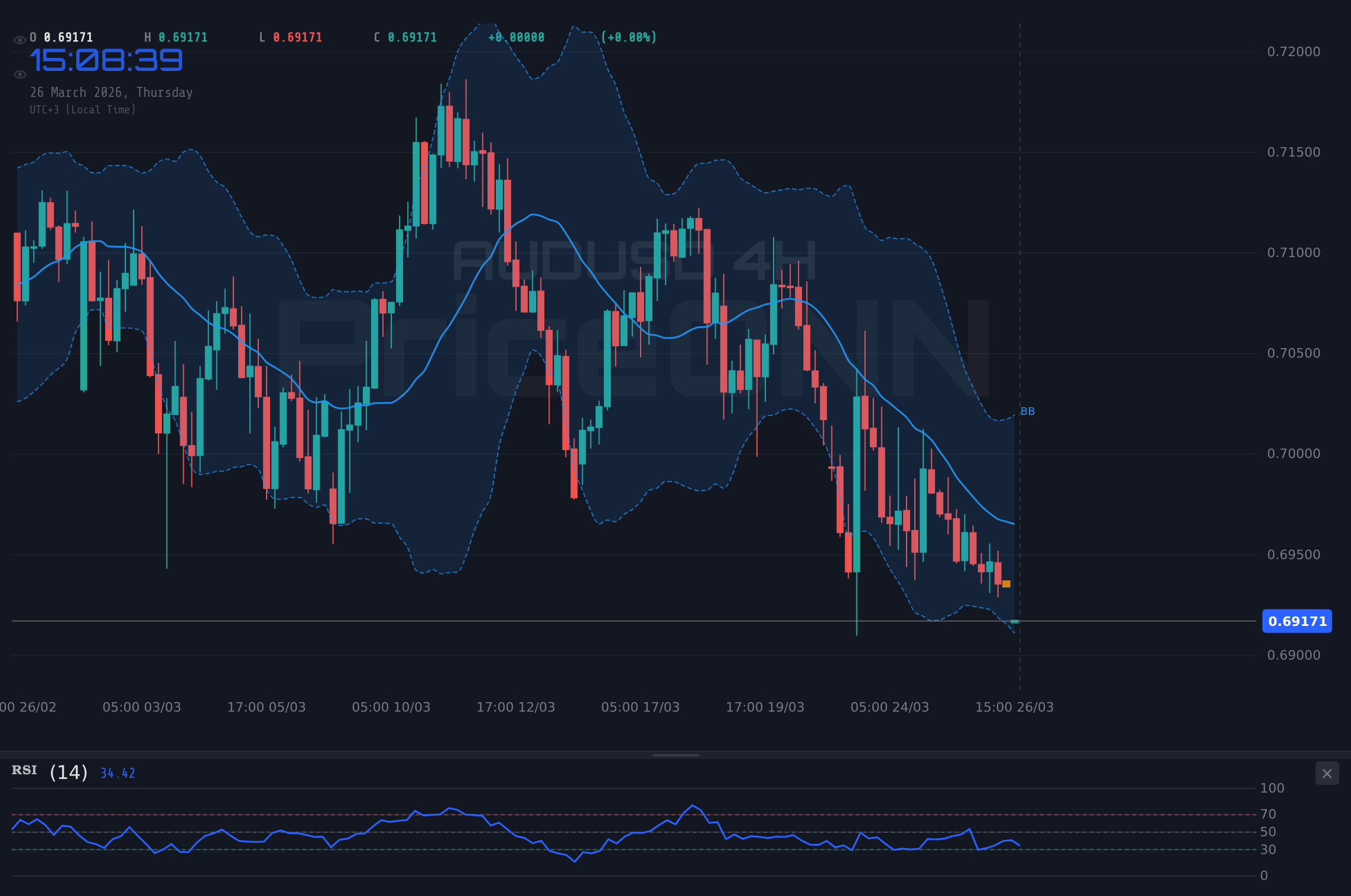This screenshot has width=1351, height=896.
Task: Click the RSI value 34.42
Action: 117,772
